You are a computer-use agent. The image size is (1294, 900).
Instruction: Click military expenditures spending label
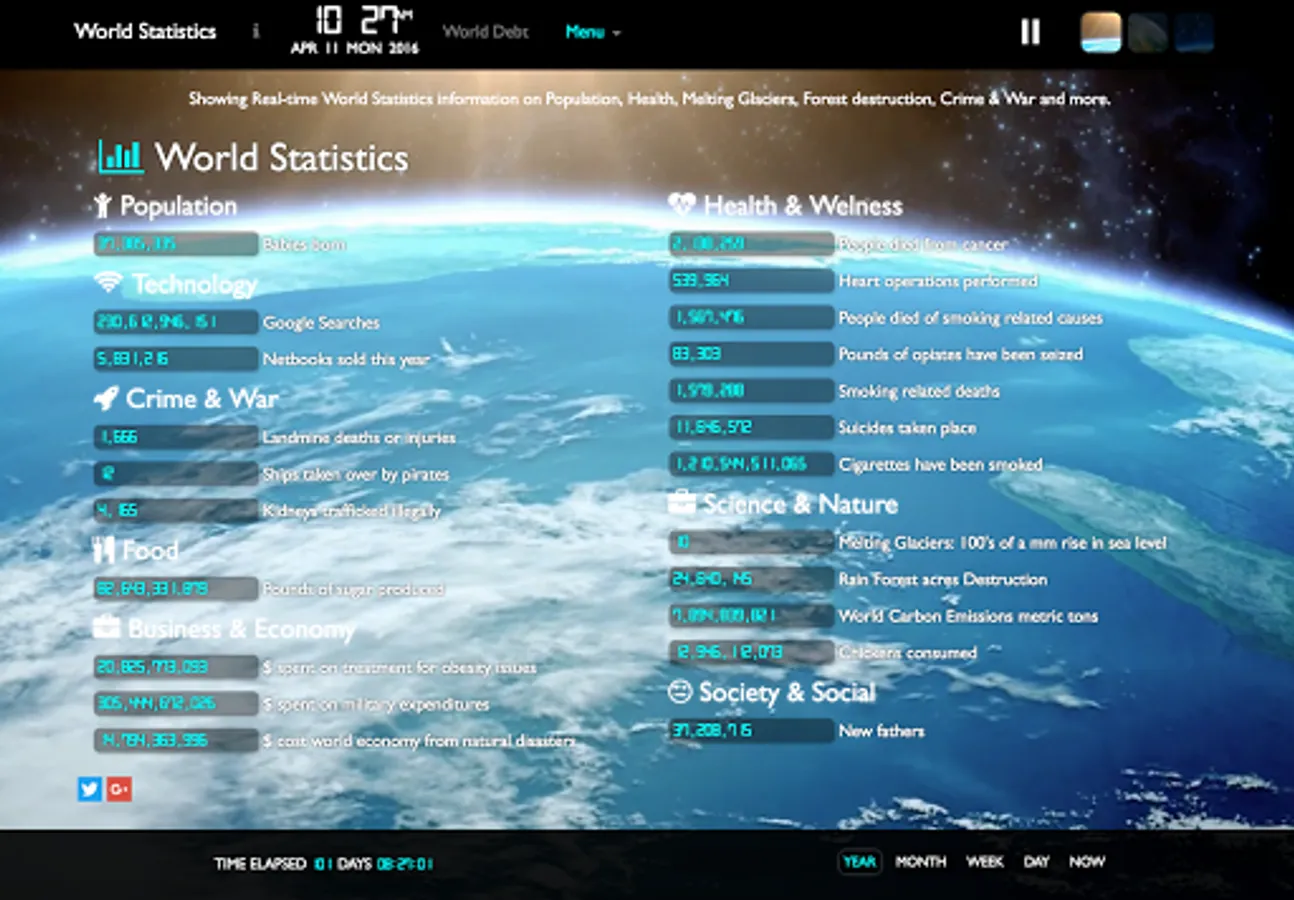376,704
